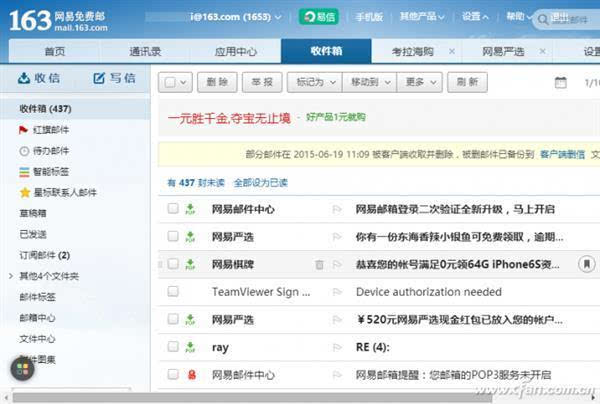Open 订阅邮件 (2) folder
This screenshot has width=600, height=404.
pos(45,255)
